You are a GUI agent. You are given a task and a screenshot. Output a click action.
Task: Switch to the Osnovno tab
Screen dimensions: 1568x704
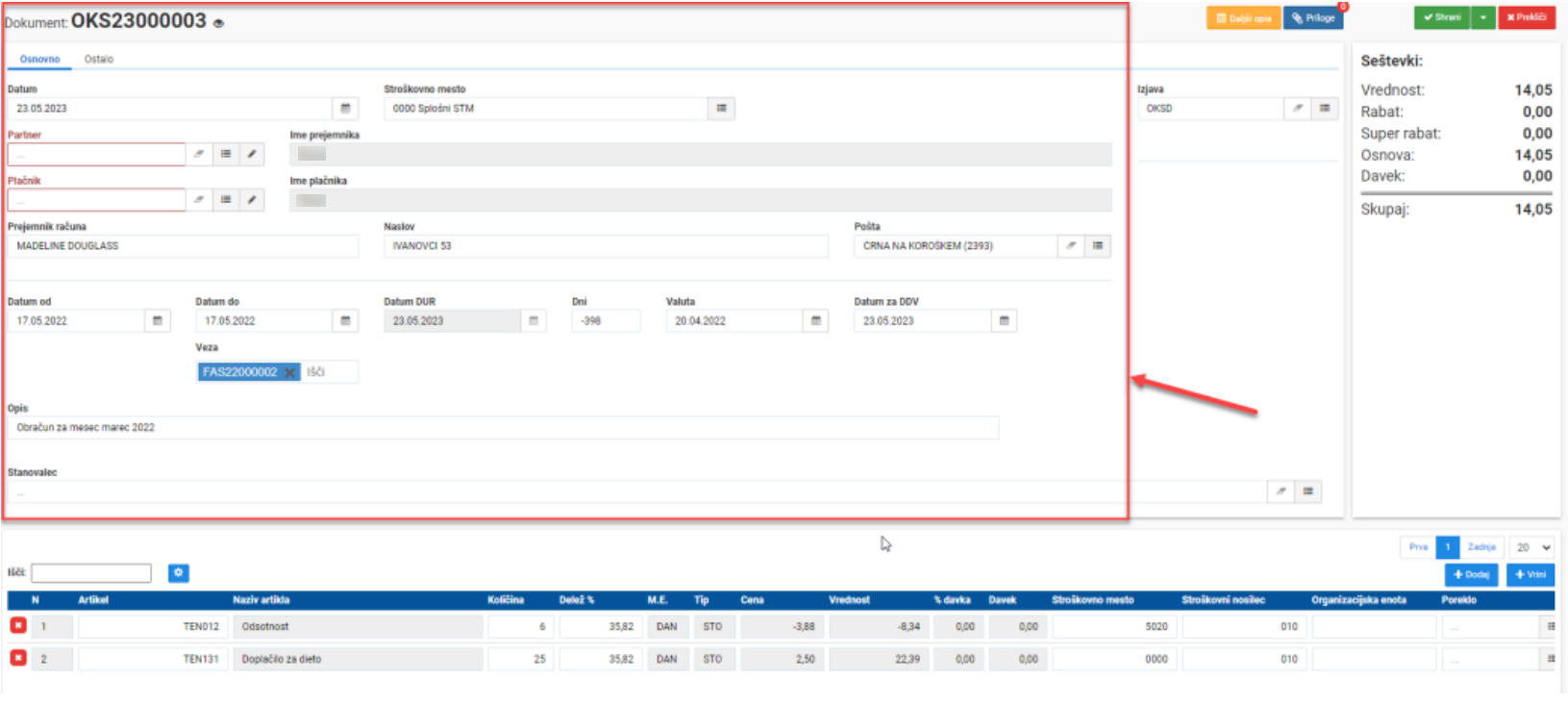point(40,60)
